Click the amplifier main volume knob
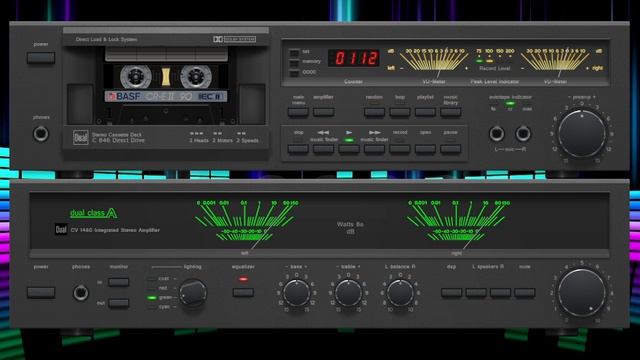This screenshot has width=640, height=360. pos(582,293)
